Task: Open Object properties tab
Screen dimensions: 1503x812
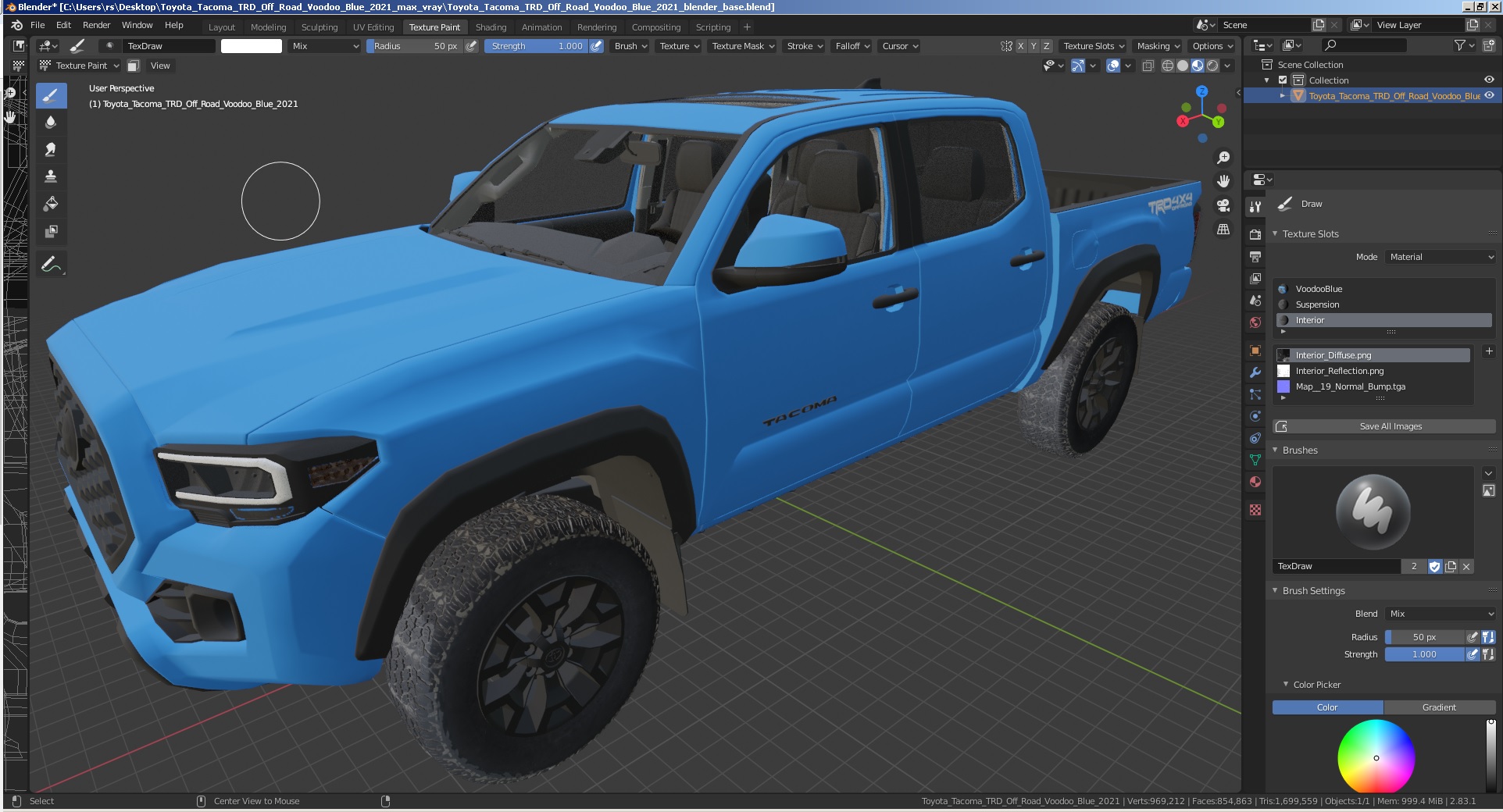Action: click(x=1255, y=351)
